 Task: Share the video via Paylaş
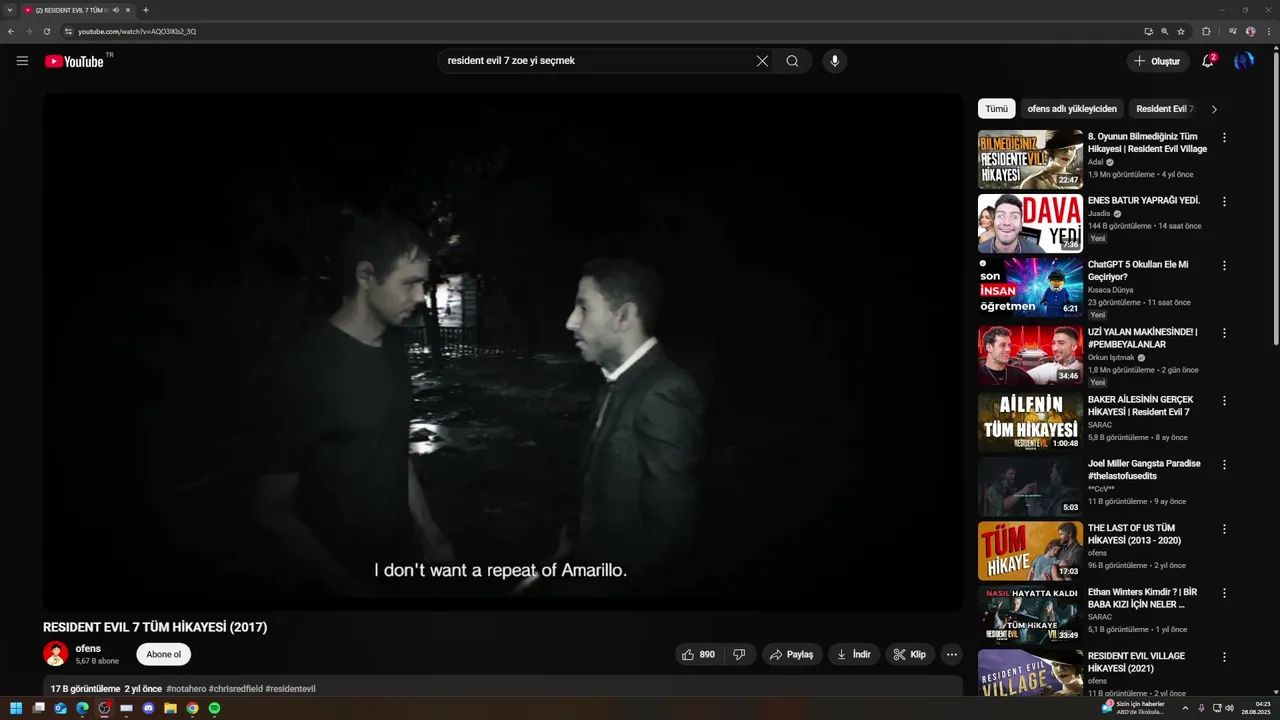click(x=792, y=654)
